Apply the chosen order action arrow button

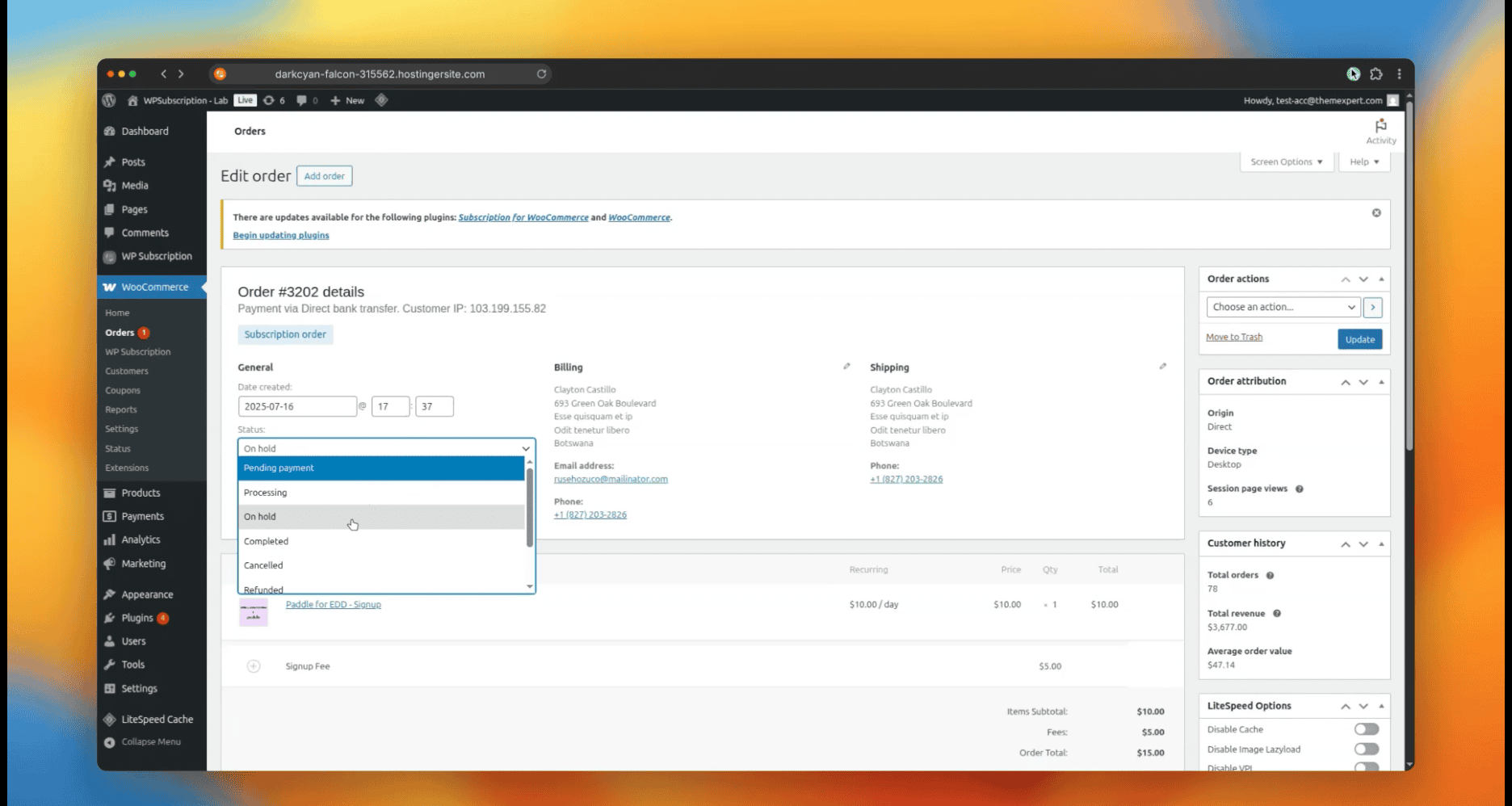point(1372,307)
